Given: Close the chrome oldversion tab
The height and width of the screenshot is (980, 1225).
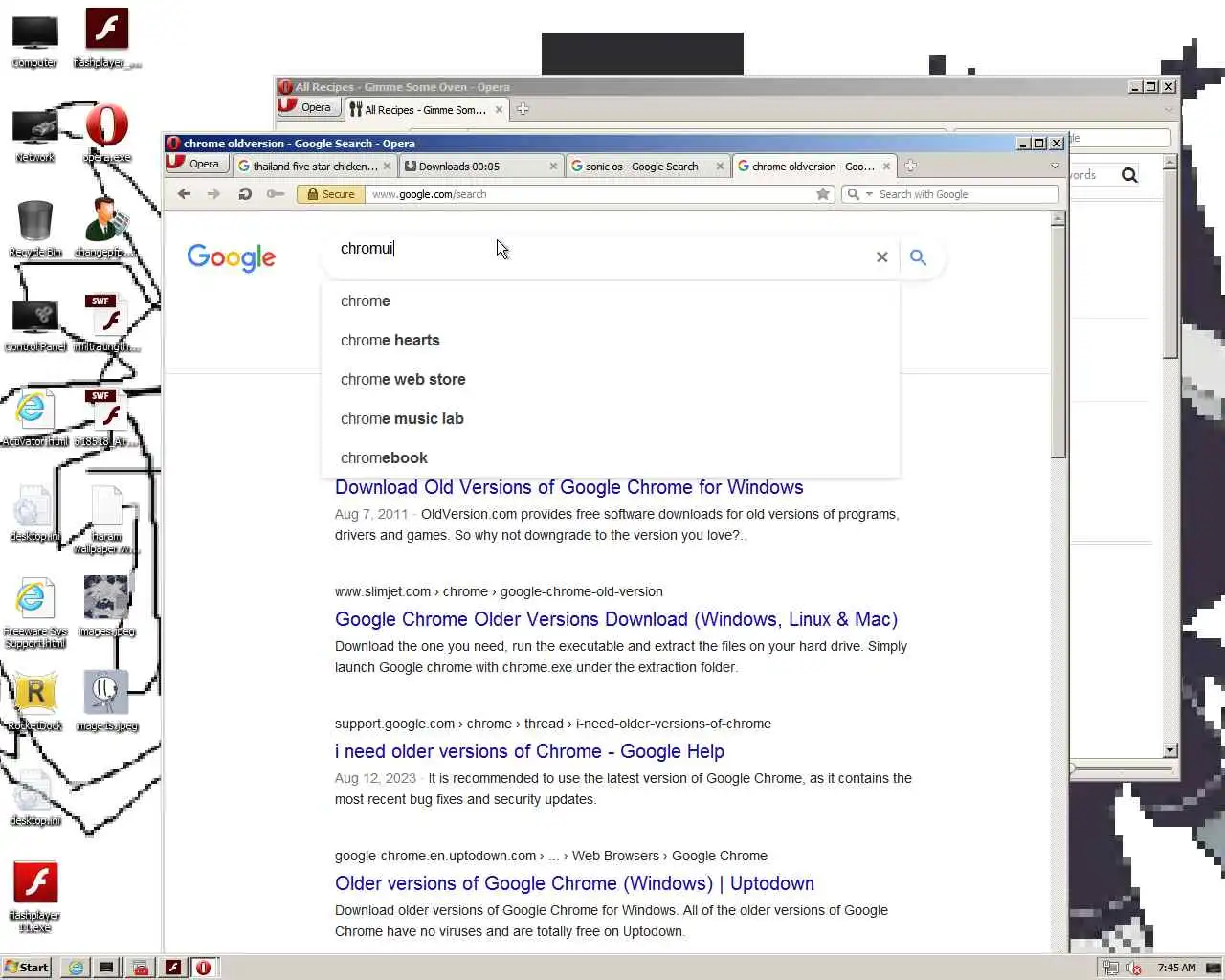Looking at the screenshot, I should point(886,167).
